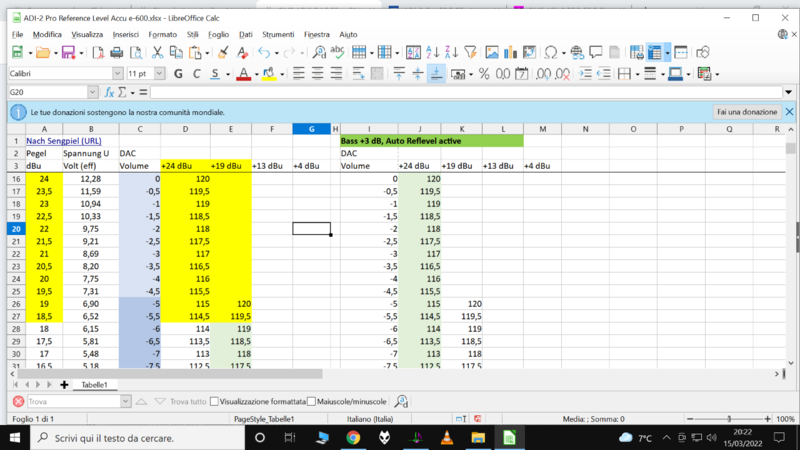Enable the Visualizzazione formattata checkbox

pos(213,401)
